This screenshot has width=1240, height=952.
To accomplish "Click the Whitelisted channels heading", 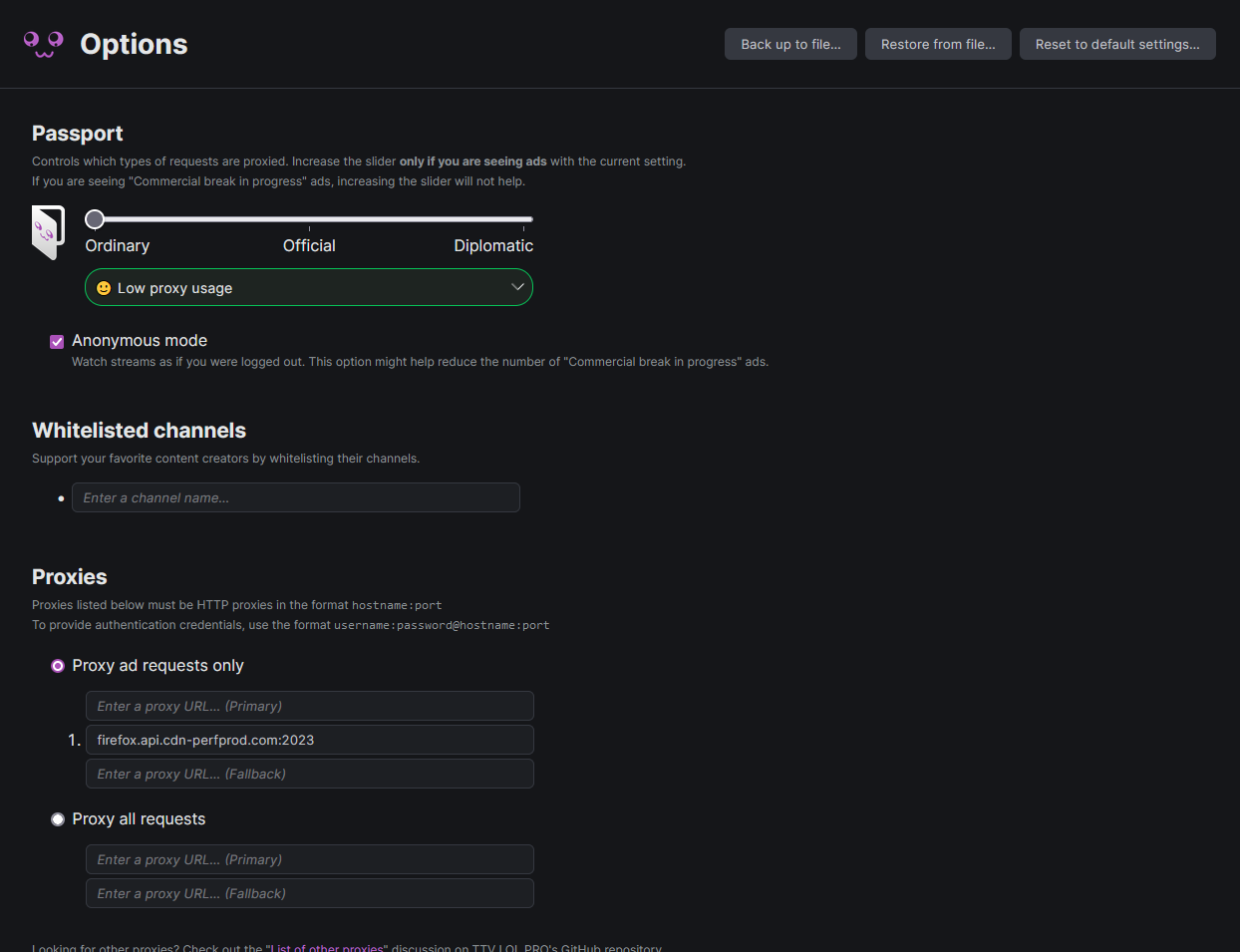I will point(140,431).
